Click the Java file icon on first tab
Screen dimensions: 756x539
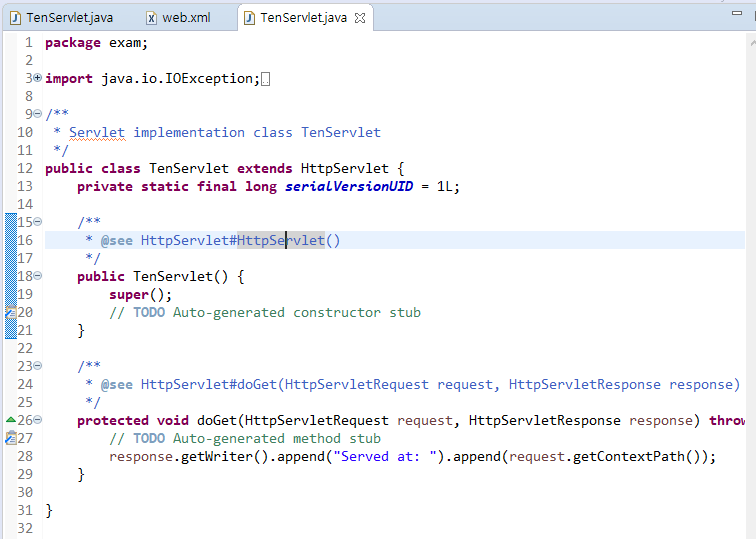pos(15,18)
